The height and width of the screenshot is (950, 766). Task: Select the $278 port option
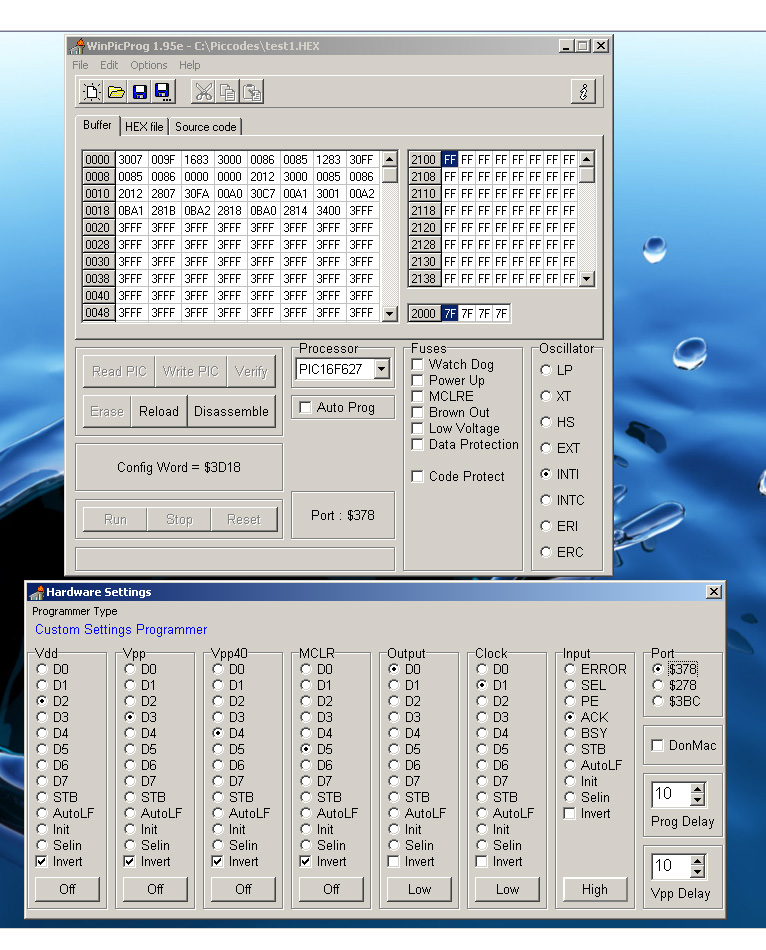click(x=674, y=685)
